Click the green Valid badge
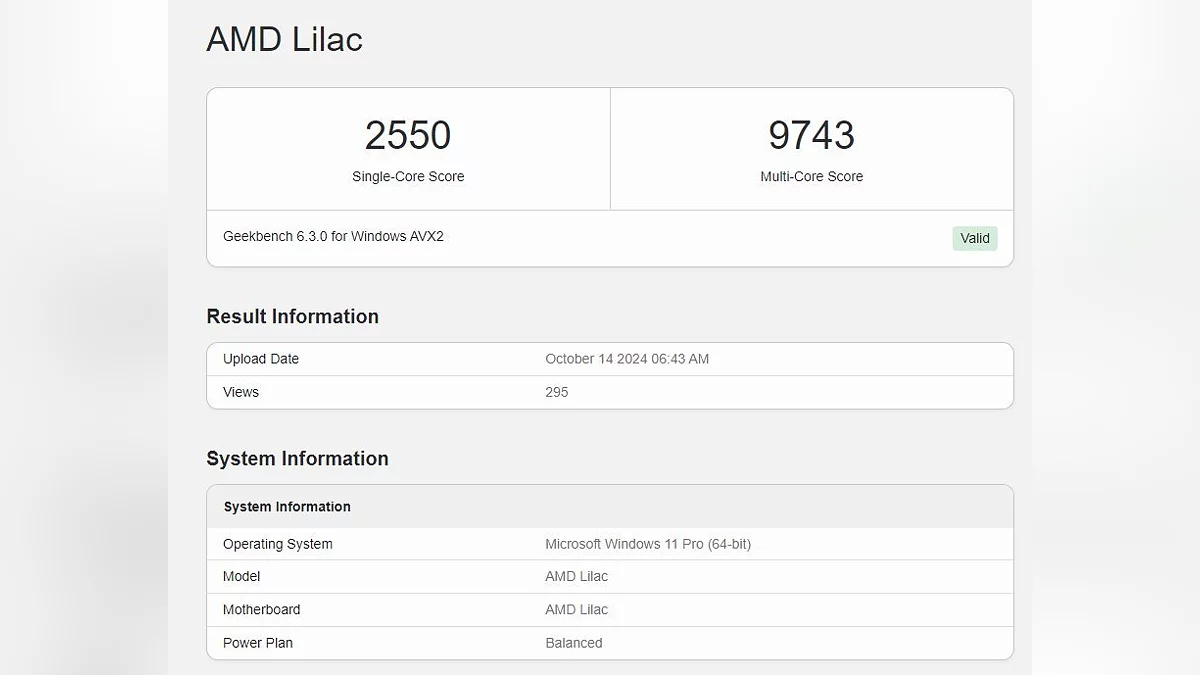1200x675 pixels. click(x=974, y=238)
